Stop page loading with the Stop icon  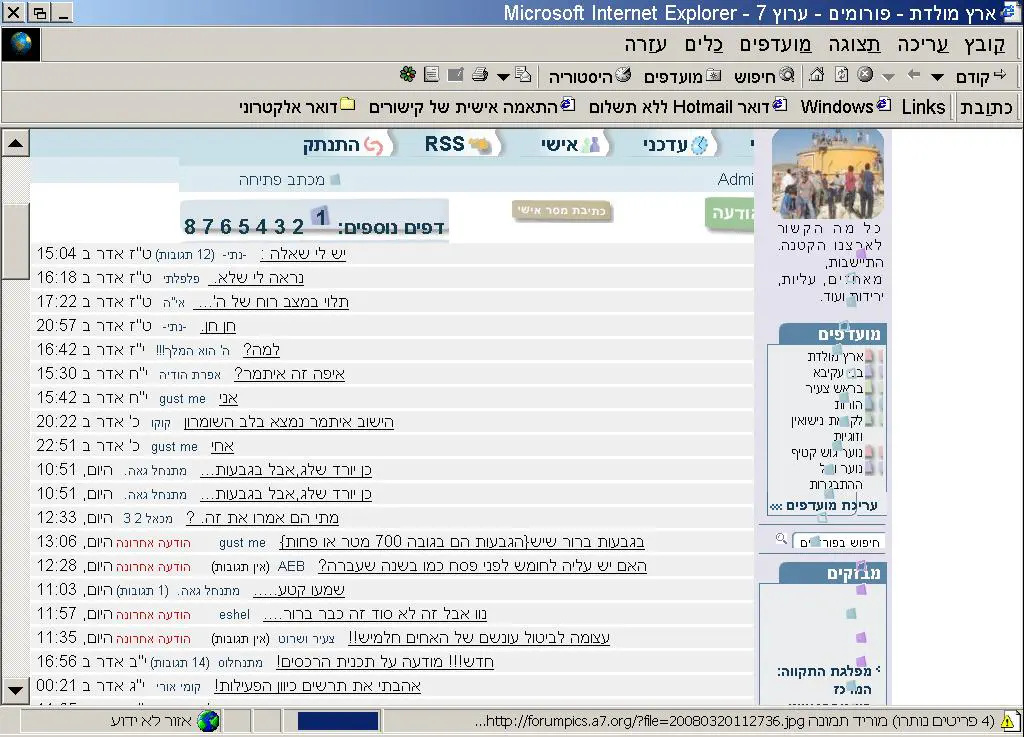865,75
